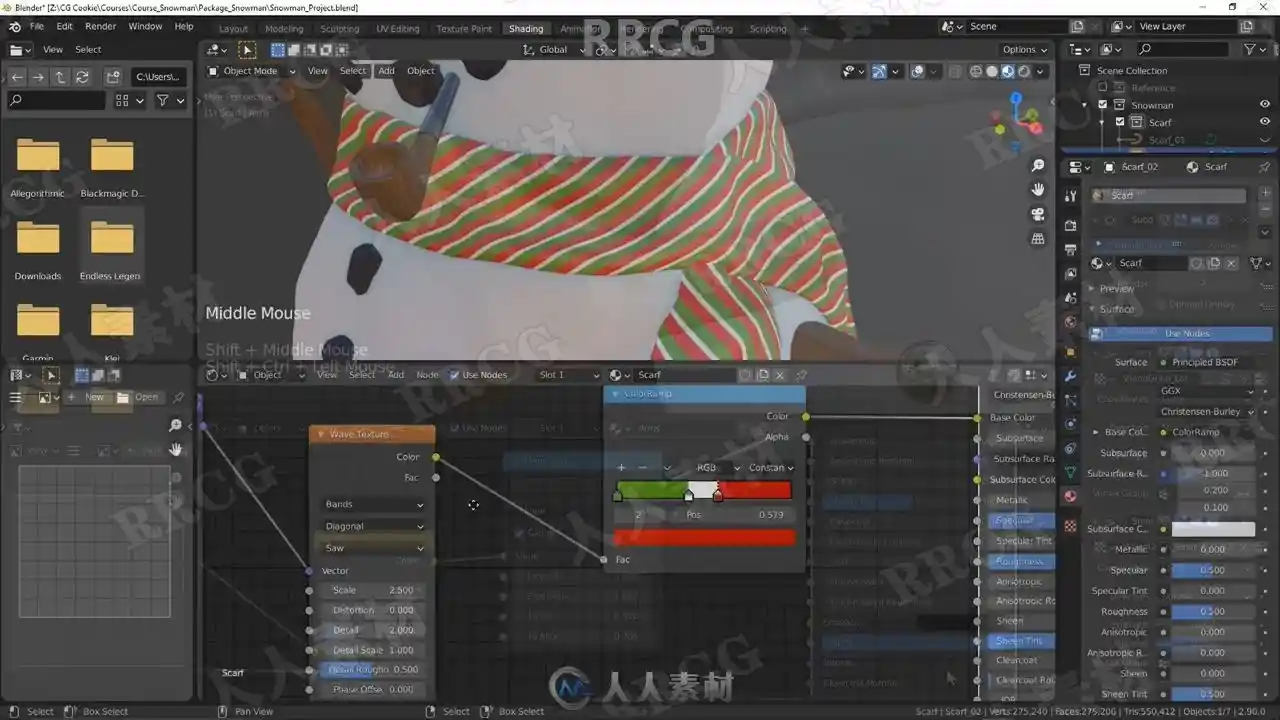The height and width of the screenshot is (720, 1280).
Task: Open the GGX distribution dropdown
Action: (x=1207, y=391)
